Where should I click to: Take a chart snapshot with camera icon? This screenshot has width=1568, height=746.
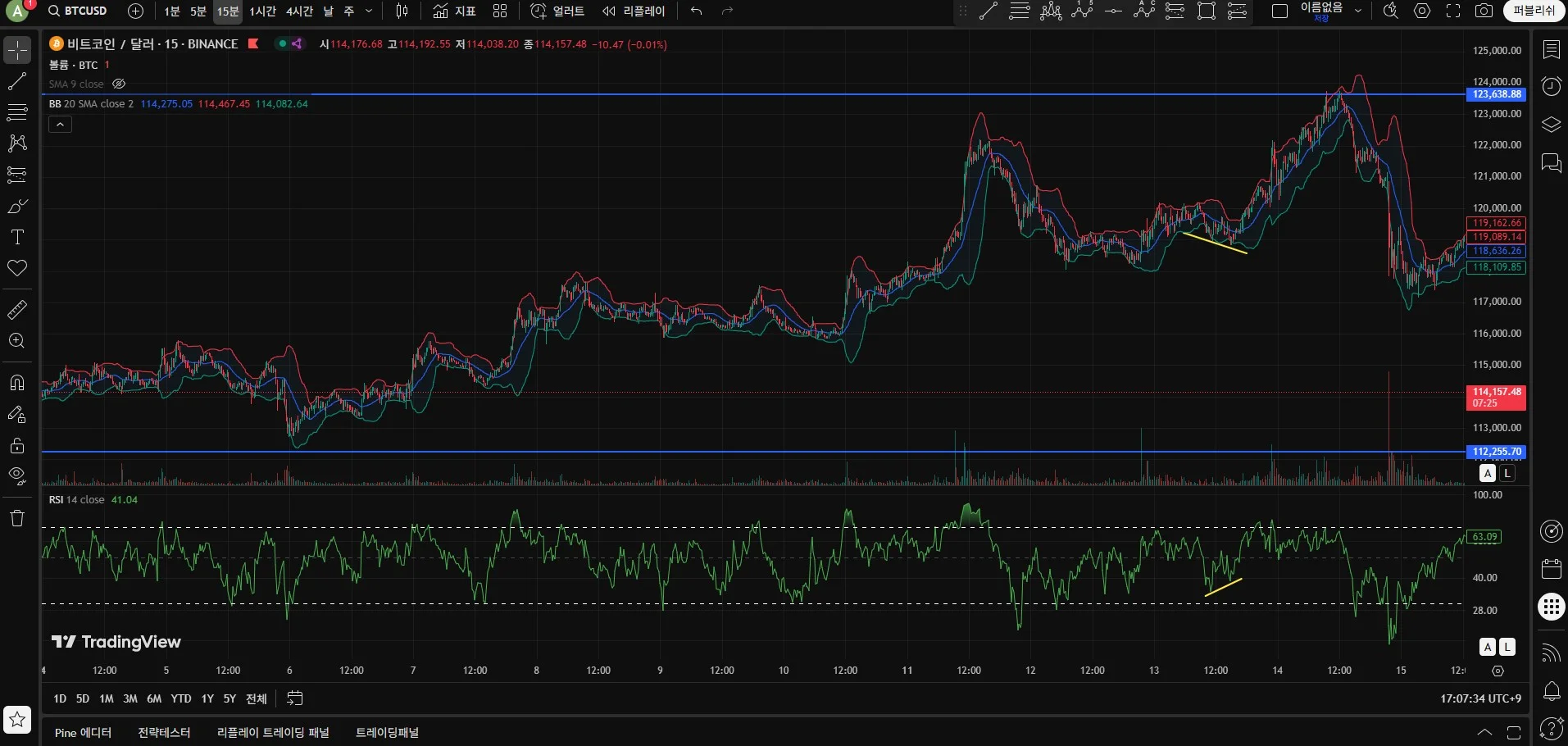click(x=1484, y=11)
